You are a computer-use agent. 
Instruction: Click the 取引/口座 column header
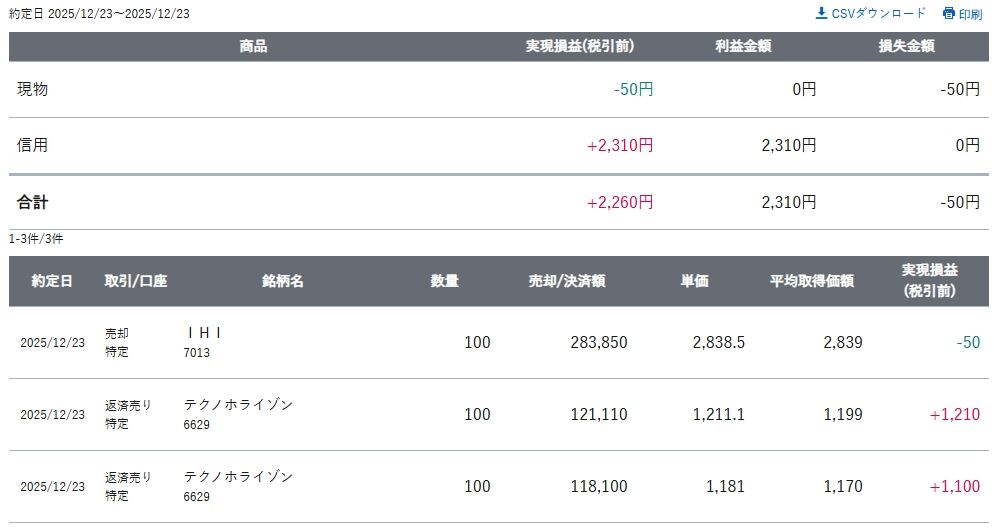coord(135,281)
